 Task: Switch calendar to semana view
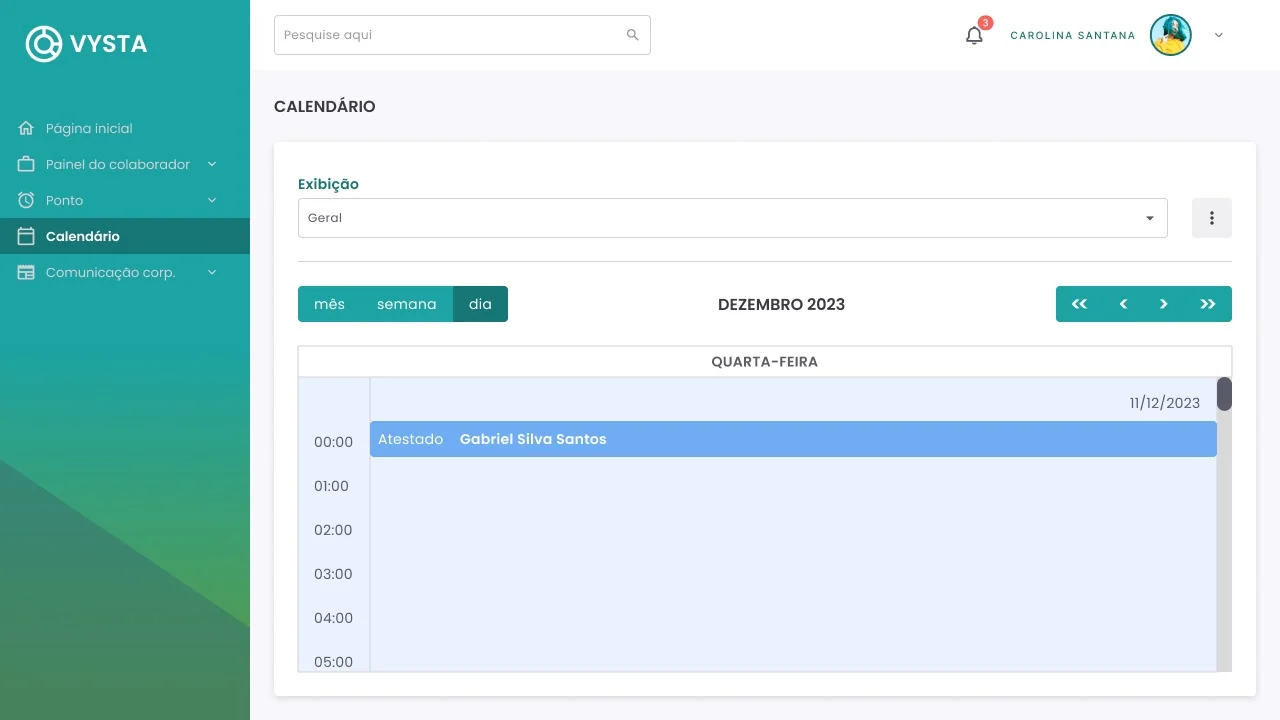[x=407, y=304]
